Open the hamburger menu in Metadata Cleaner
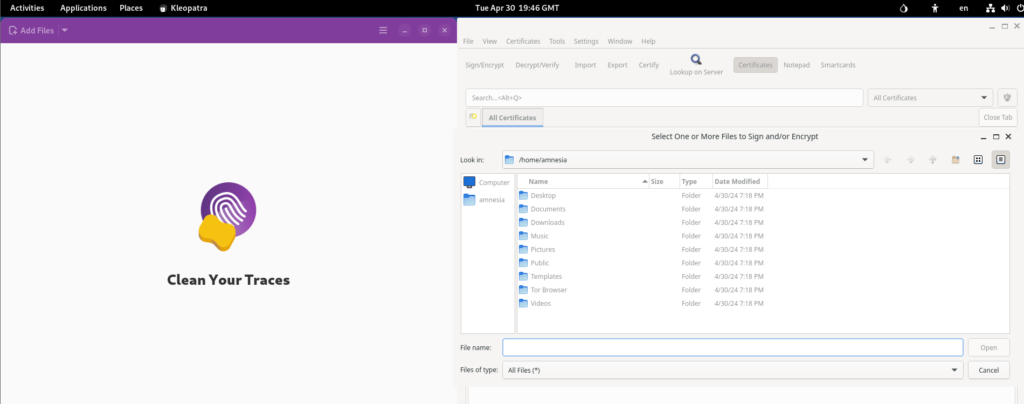This screenshot has width=1024, height=404. (382, 31)
